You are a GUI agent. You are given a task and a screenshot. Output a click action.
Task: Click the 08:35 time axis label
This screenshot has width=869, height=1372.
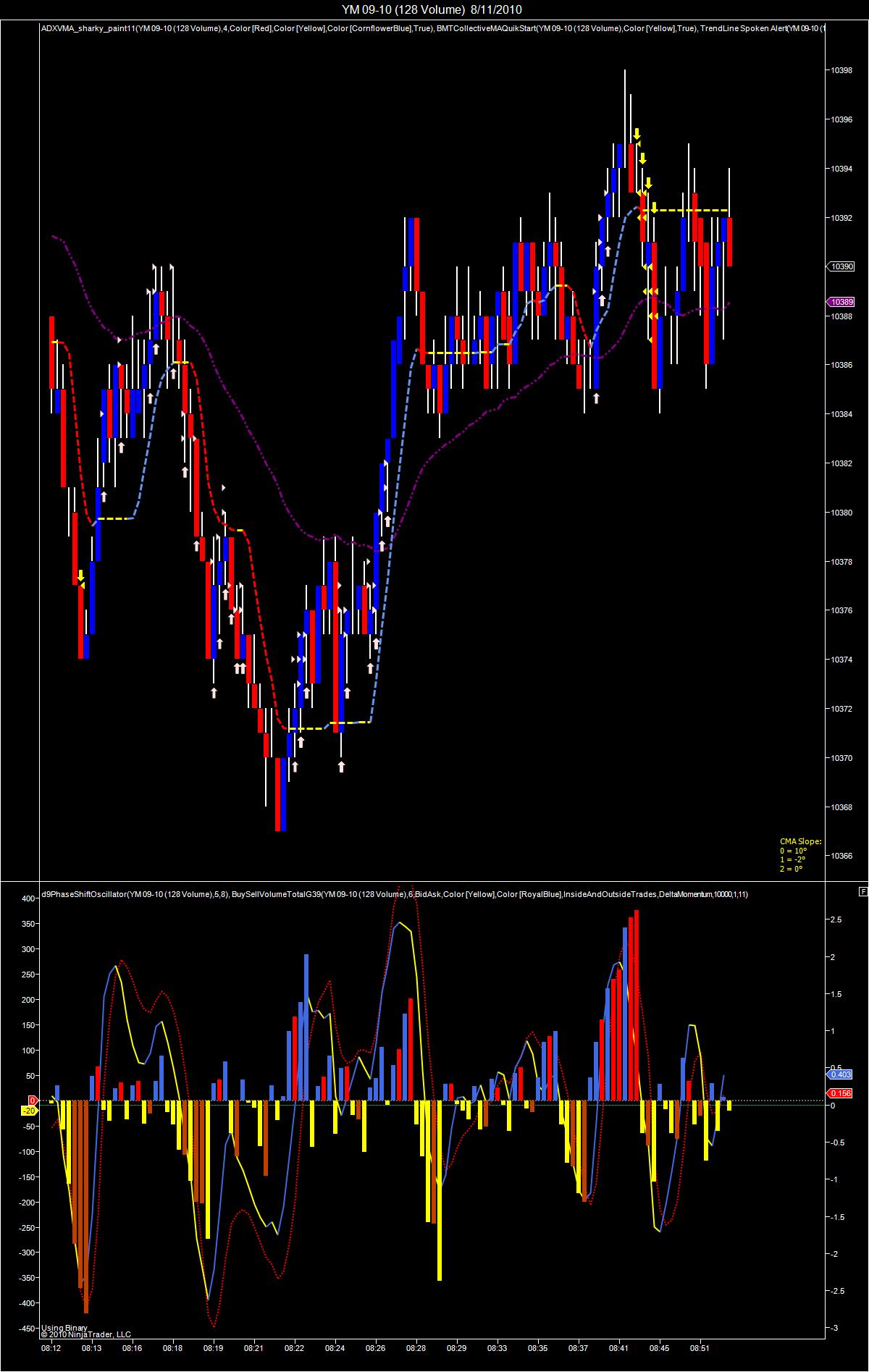pos(537,1349)
